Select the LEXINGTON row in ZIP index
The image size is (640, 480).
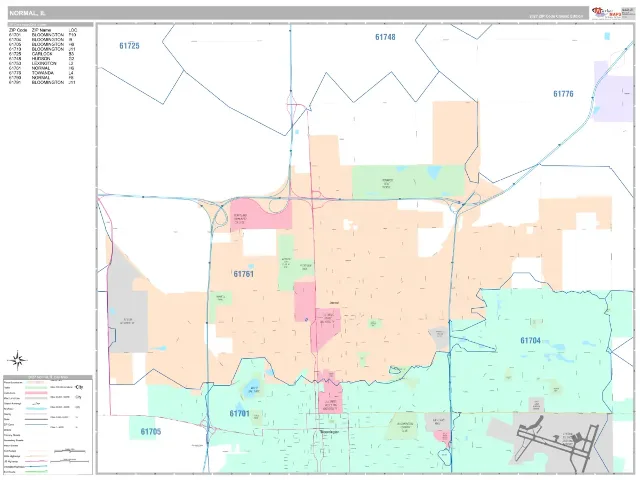coord(42,64)
